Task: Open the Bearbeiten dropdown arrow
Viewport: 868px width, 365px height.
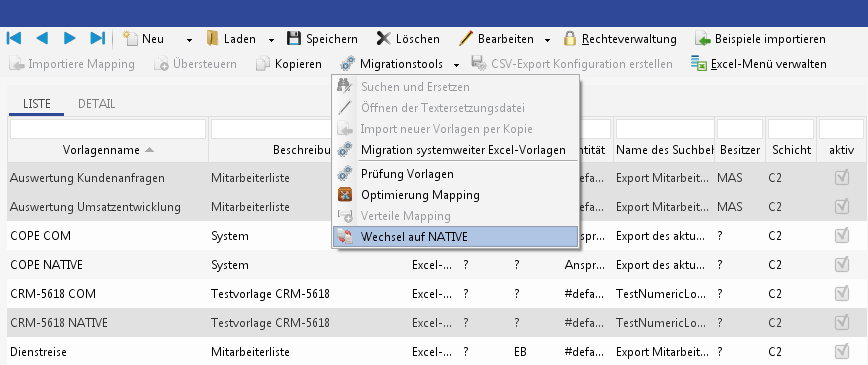Action: click(547, 40)
